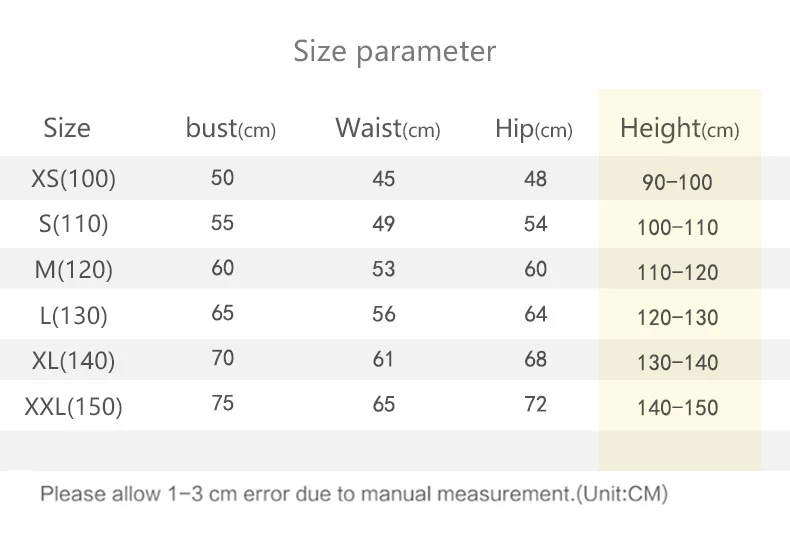Select the XXL(150) size row label
This screenshot has height=544, width=790.
[74, 406]
